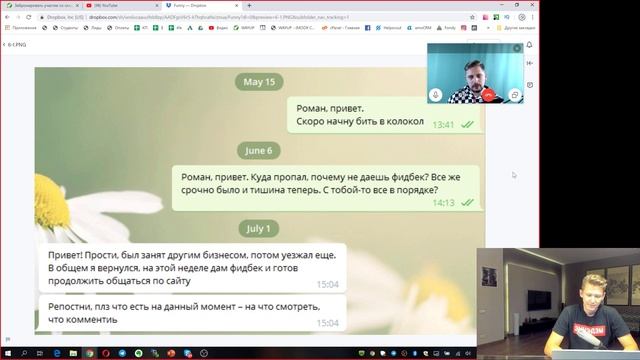
Task: Reload the page
Action: click(29, 17)
